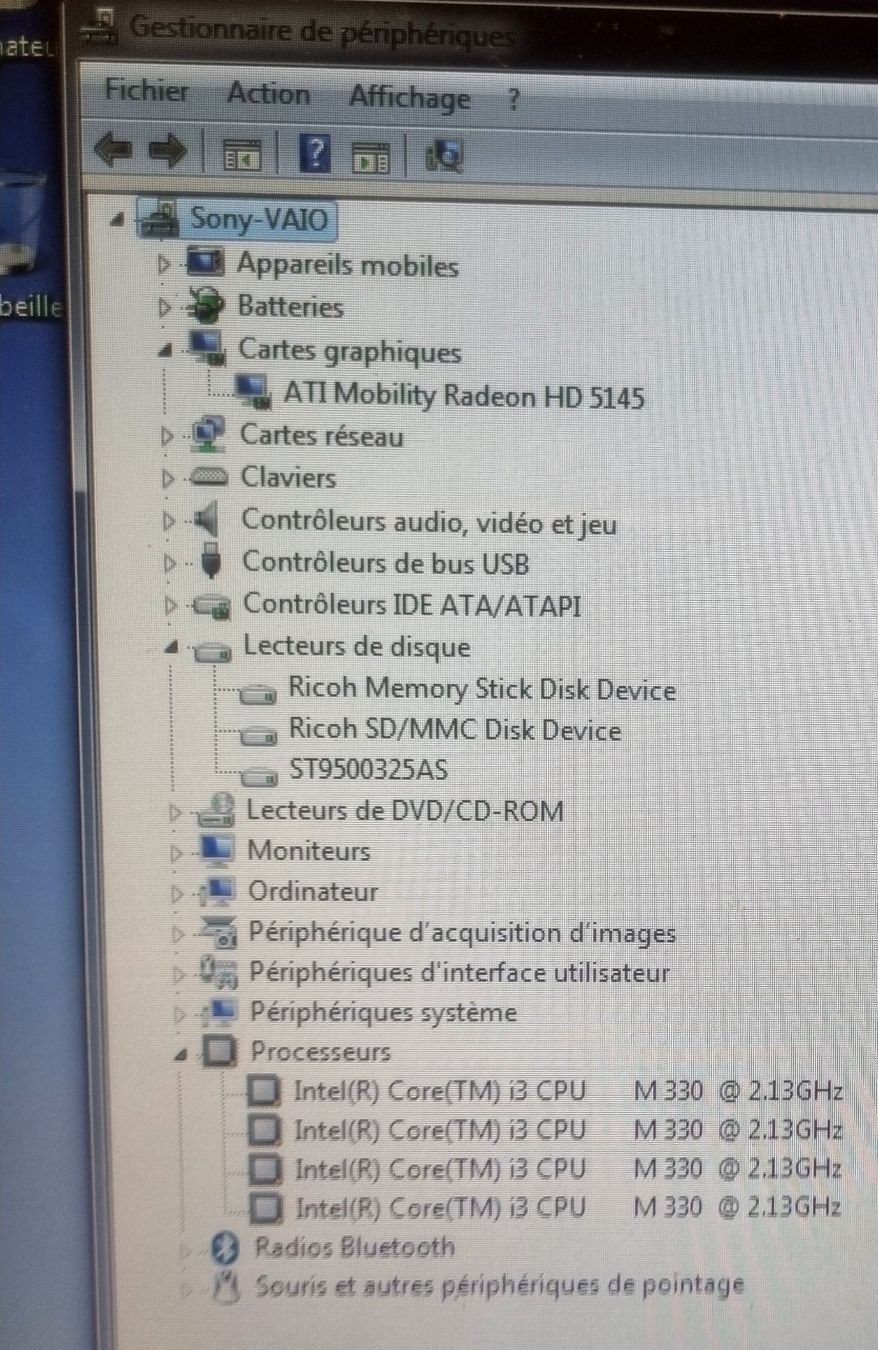878x1350 pixels.
Task: Open the Fichier menu
Action: pyautogui.click(x=147, y=91)
